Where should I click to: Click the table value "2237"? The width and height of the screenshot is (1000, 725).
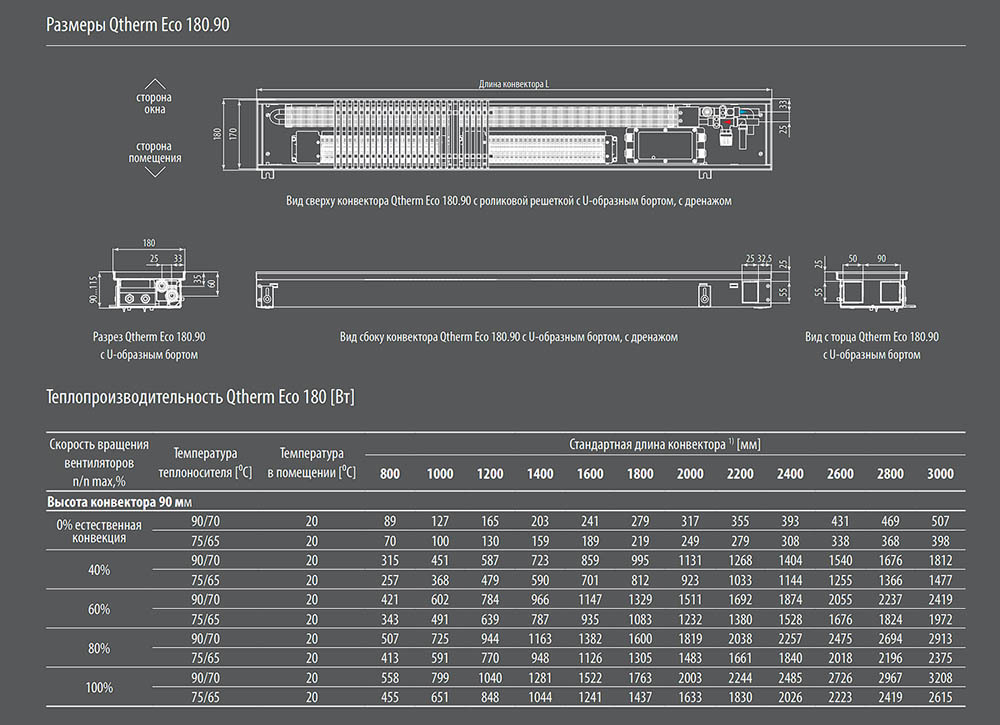pyautogui.click(x=890, y=599)
